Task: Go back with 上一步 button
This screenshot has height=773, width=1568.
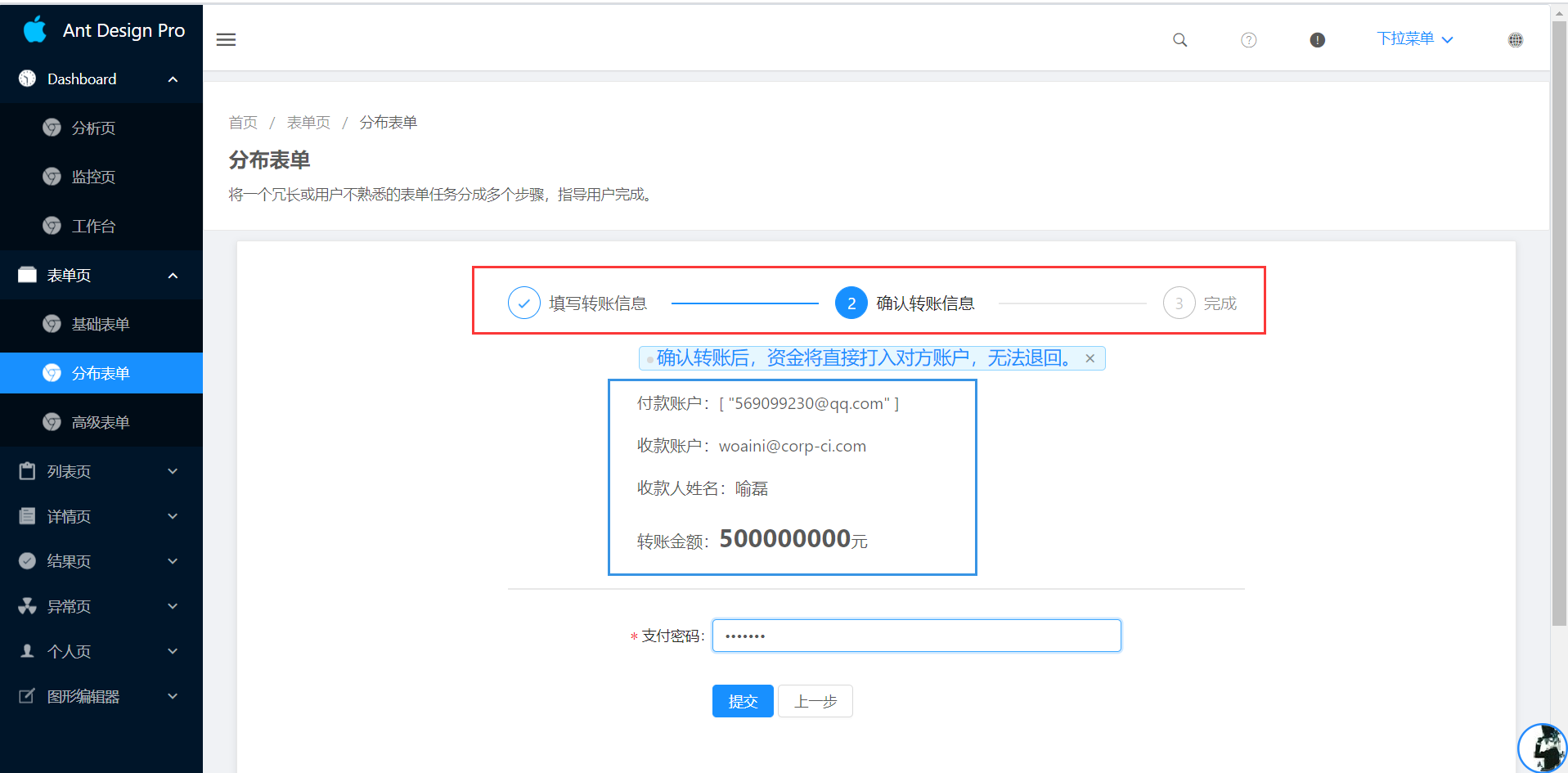Action: (815, 701)
